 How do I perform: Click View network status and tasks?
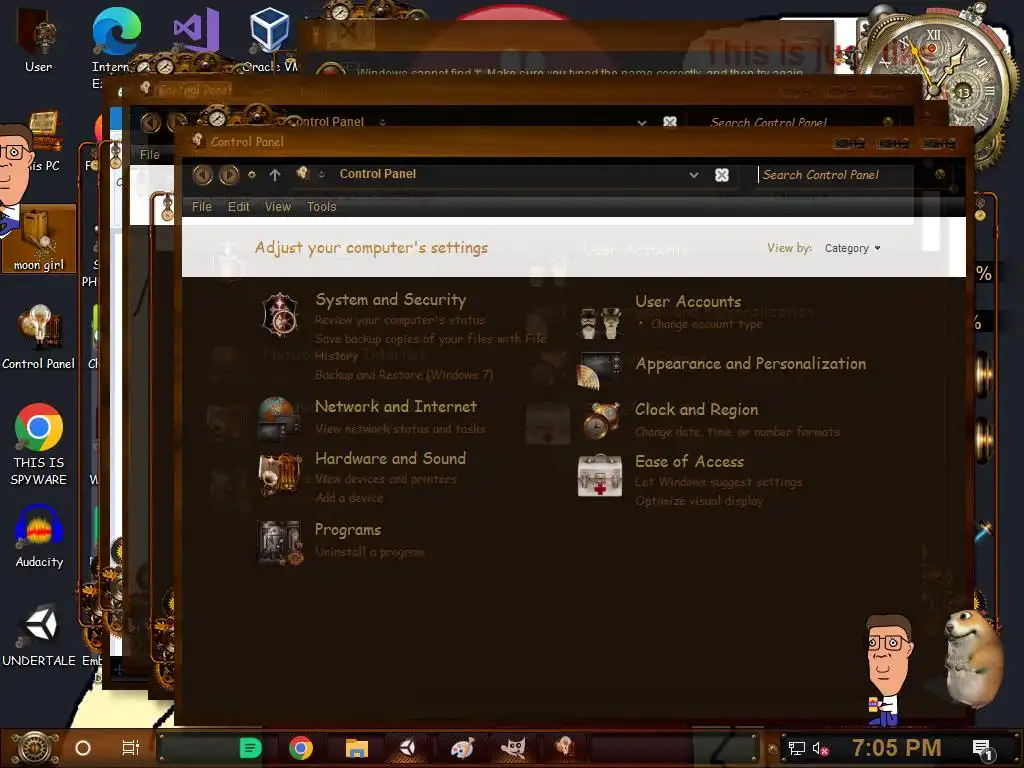[x=400, y=429]
